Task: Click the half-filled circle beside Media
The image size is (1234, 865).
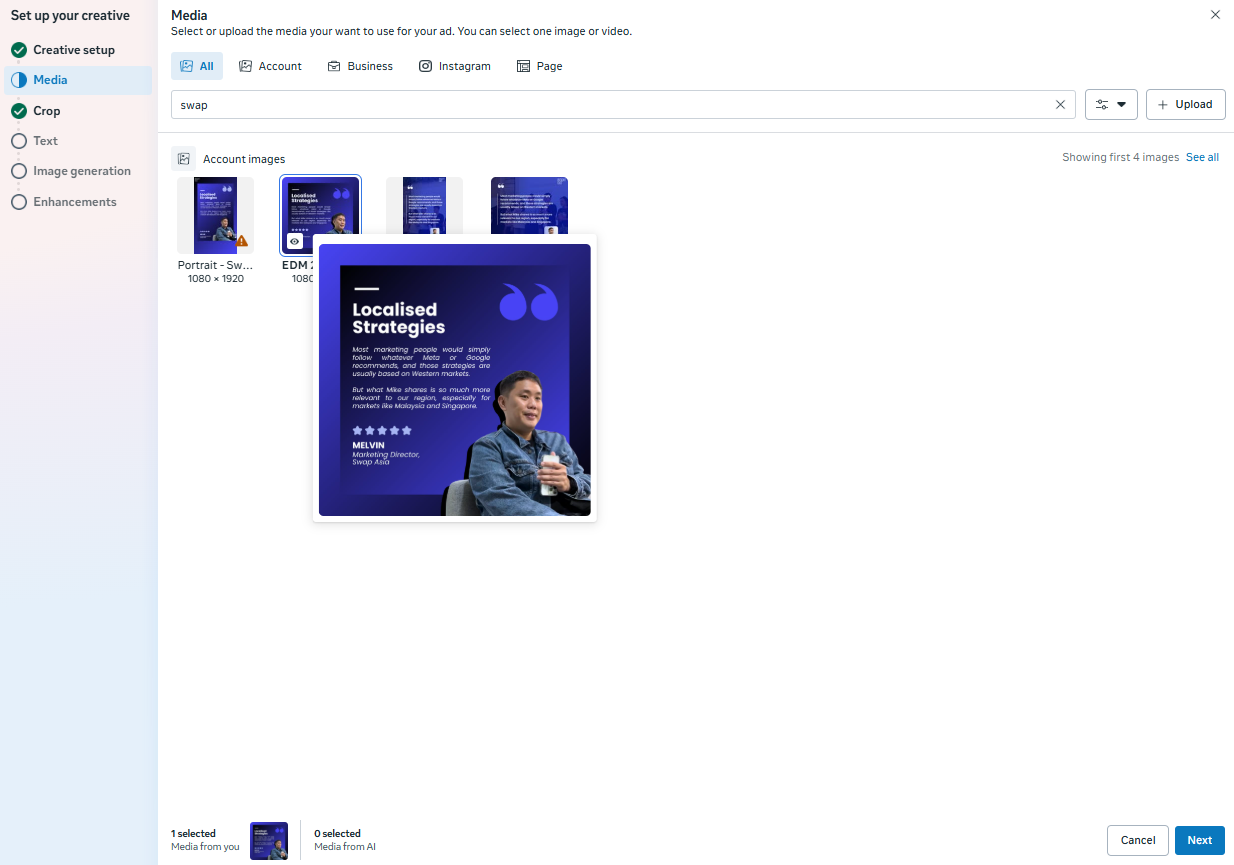Action: point(18,80)
